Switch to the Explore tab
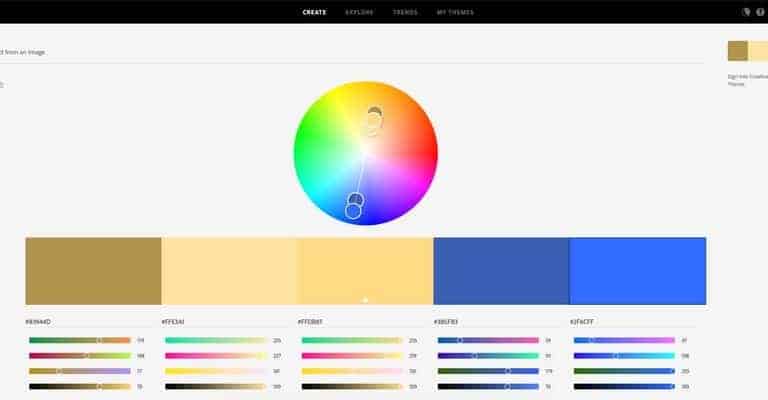Image resolution: width=768 pixels, height=400 pixels. point(360,12)
